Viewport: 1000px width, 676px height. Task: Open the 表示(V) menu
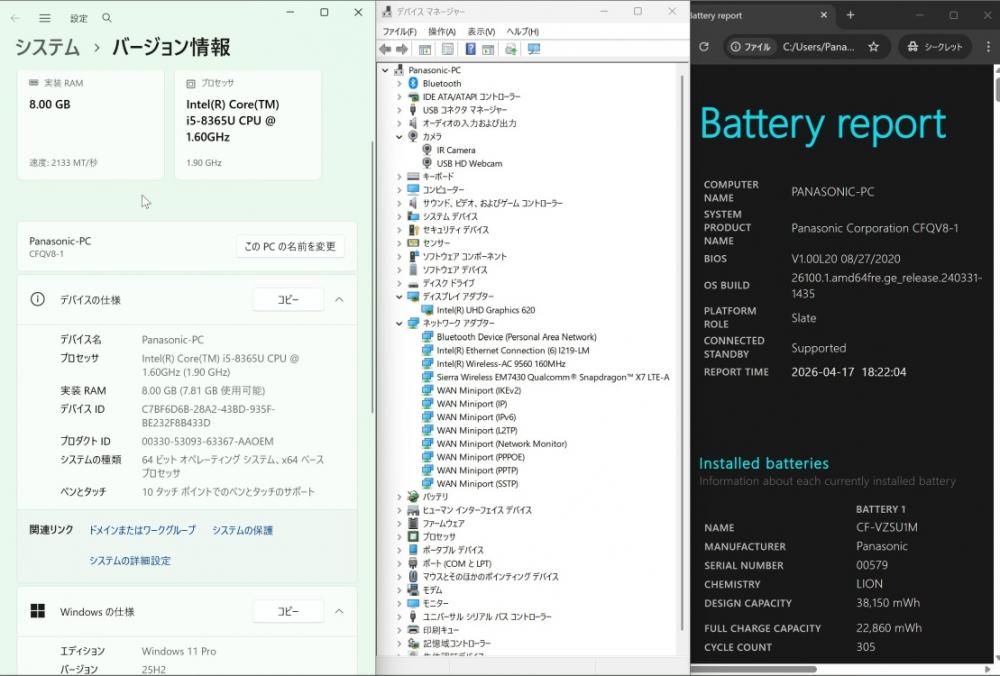[481, 32]
